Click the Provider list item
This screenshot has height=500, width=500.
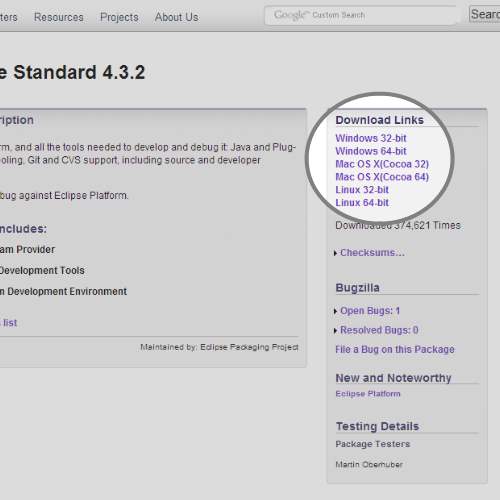[27, 249]
